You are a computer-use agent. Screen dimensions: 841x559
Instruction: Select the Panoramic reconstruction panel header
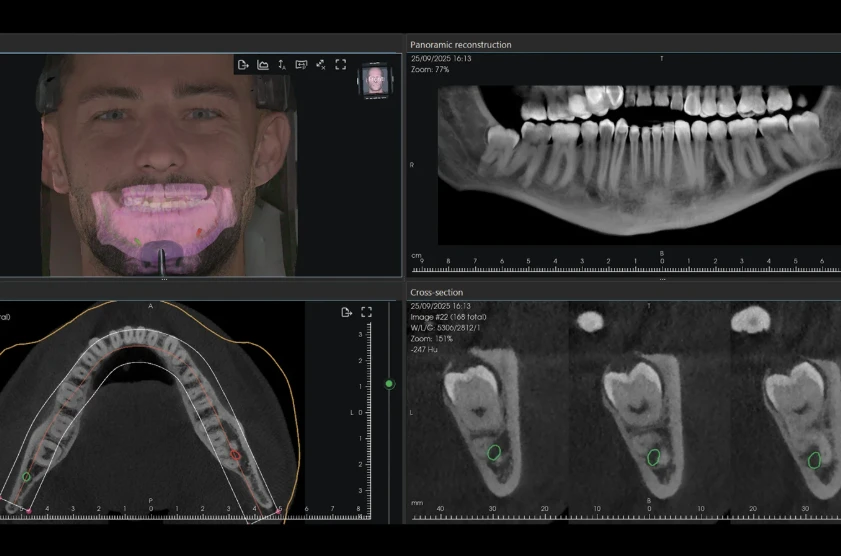coord(461,45)
